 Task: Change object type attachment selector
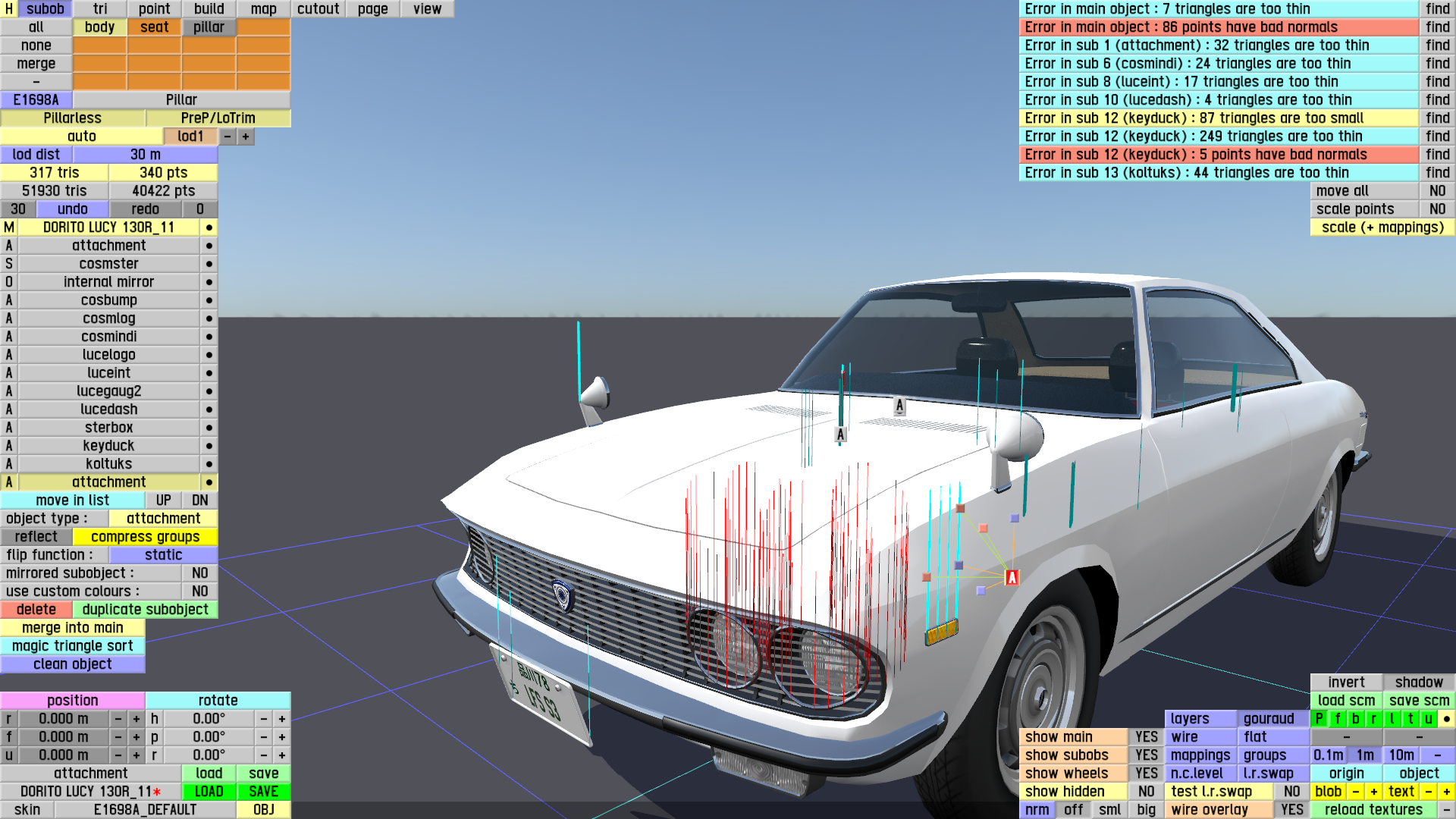tap(163, 519)
